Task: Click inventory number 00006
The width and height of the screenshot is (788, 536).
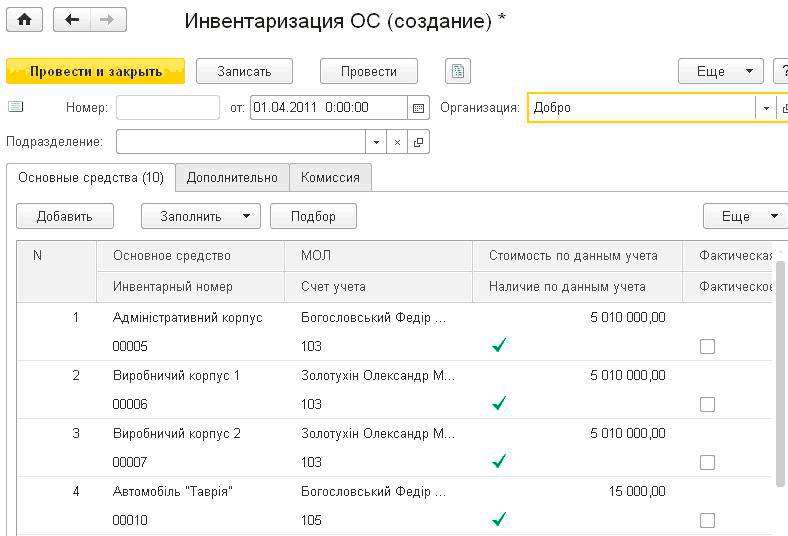Action: (130, 404)
